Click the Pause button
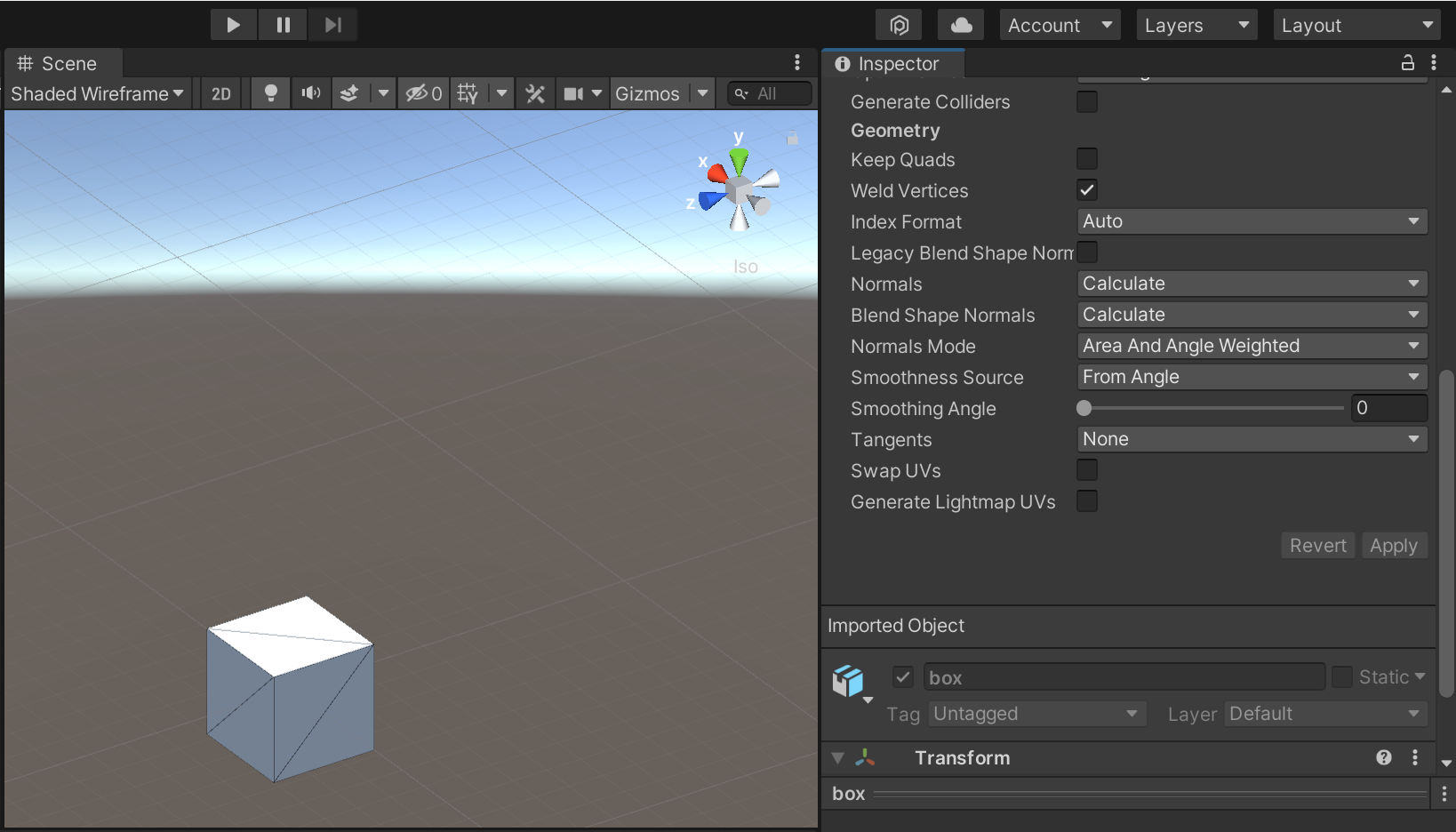Screen dimensions: 1456x832 coord(283,24)
